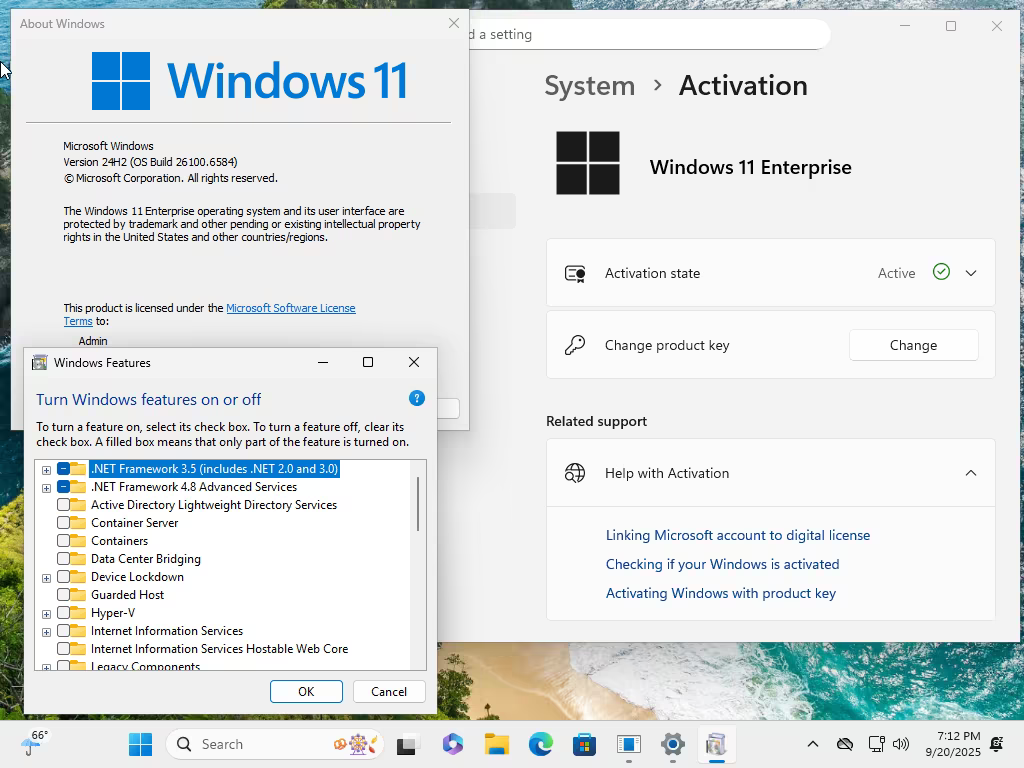The image size is (1024, 768).
Task: Click the volume speaker tray icon
Action: click(x=901, y=744)
